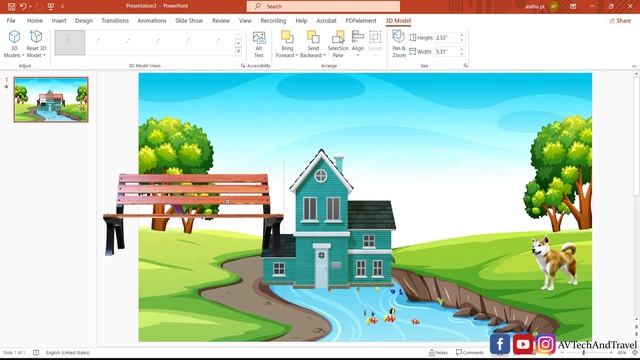Switch to the Insert tab

pyautogui.click(x=59, y=20)
